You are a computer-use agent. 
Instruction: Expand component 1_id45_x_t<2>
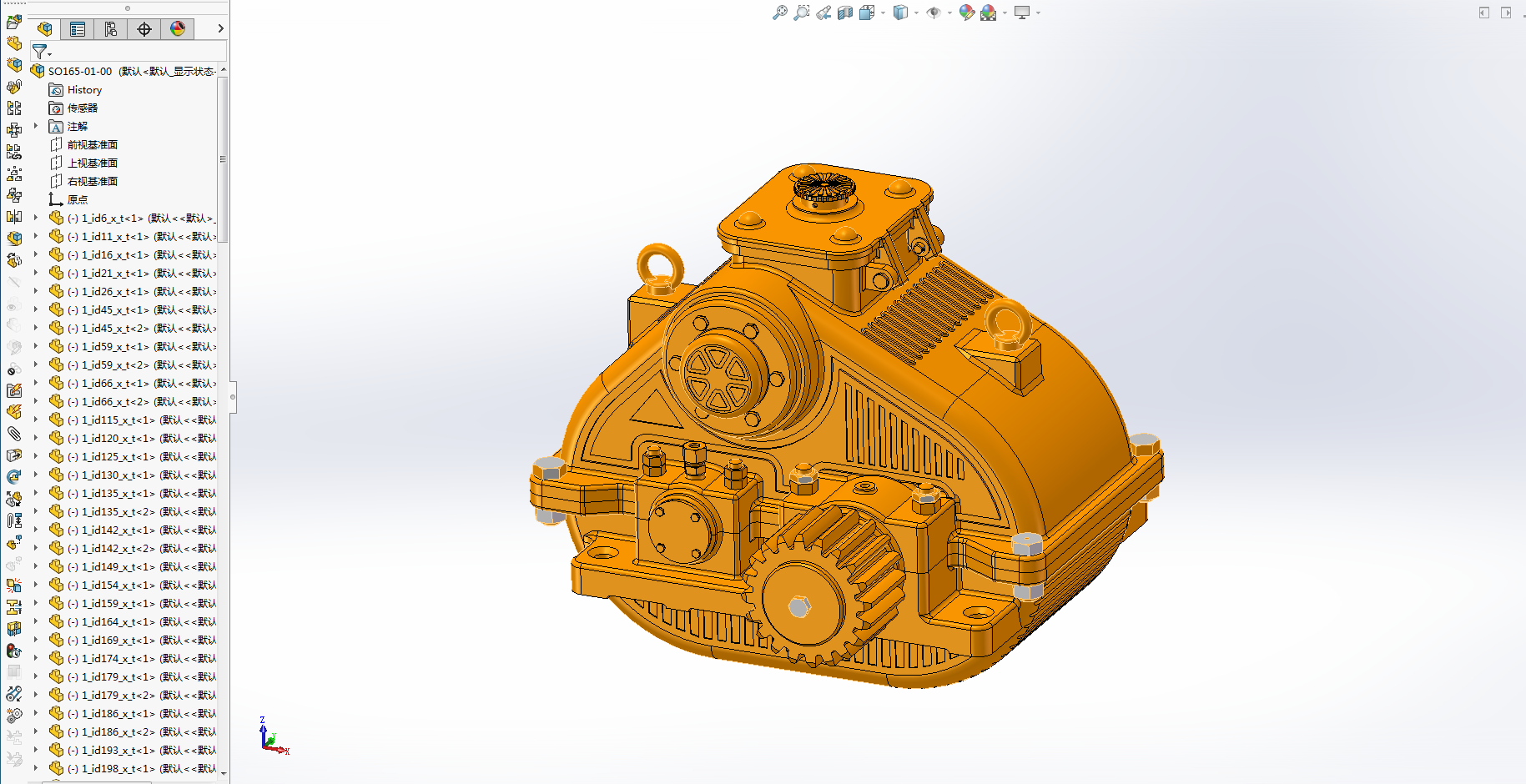click(35, 328)
